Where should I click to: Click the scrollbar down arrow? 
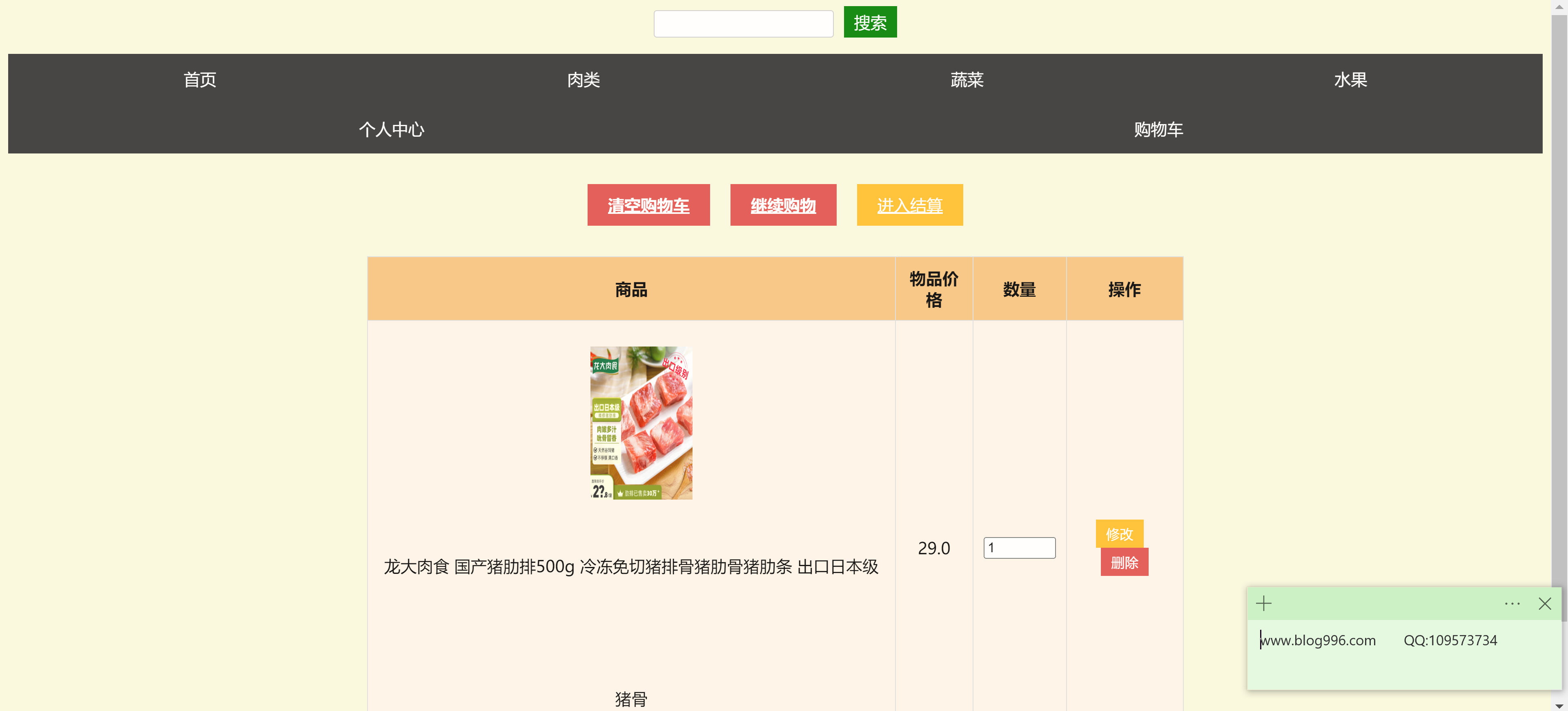click(x=1559, y=706)
